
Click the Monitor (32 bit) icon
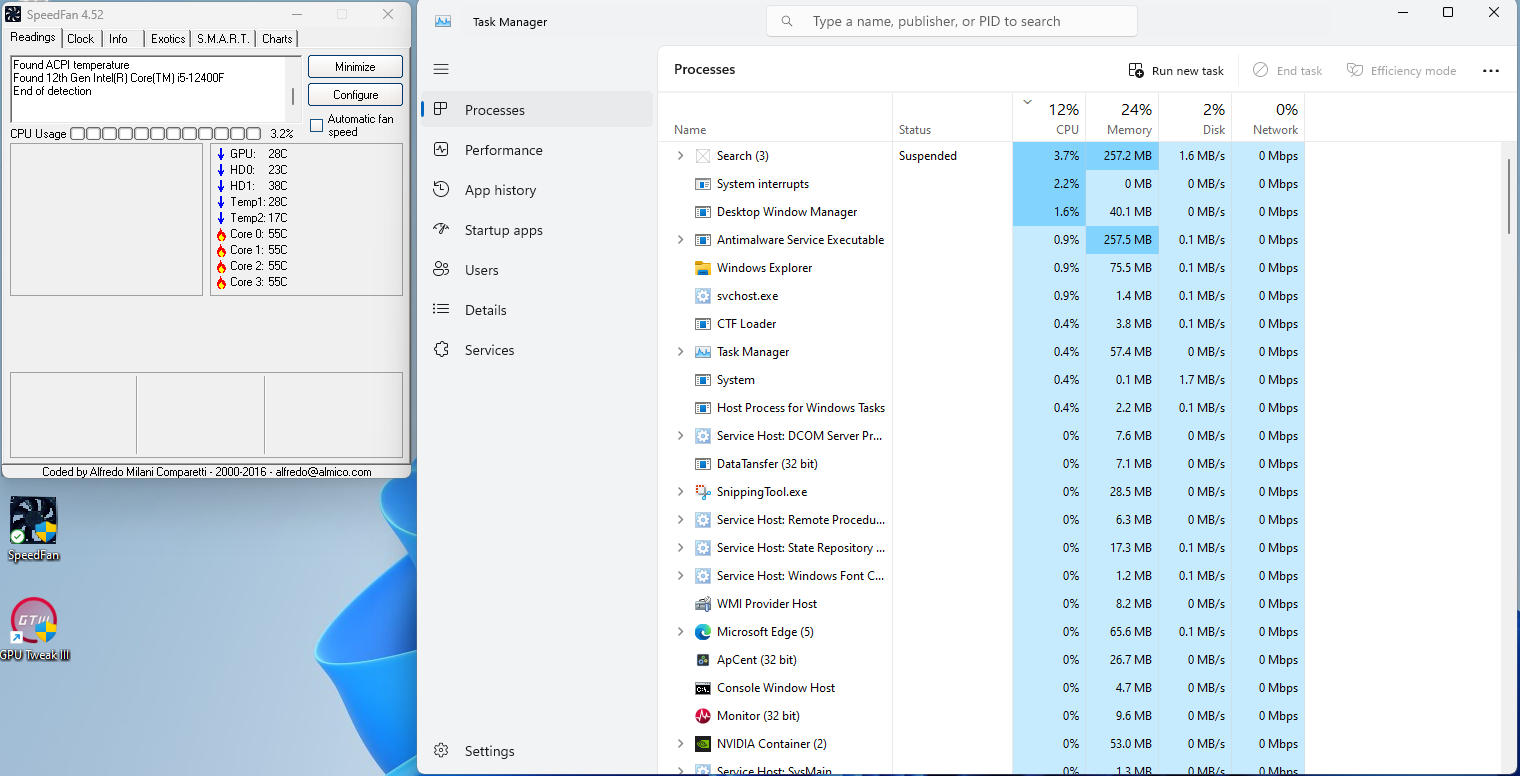pyautogui.click(x=702, y=716)
